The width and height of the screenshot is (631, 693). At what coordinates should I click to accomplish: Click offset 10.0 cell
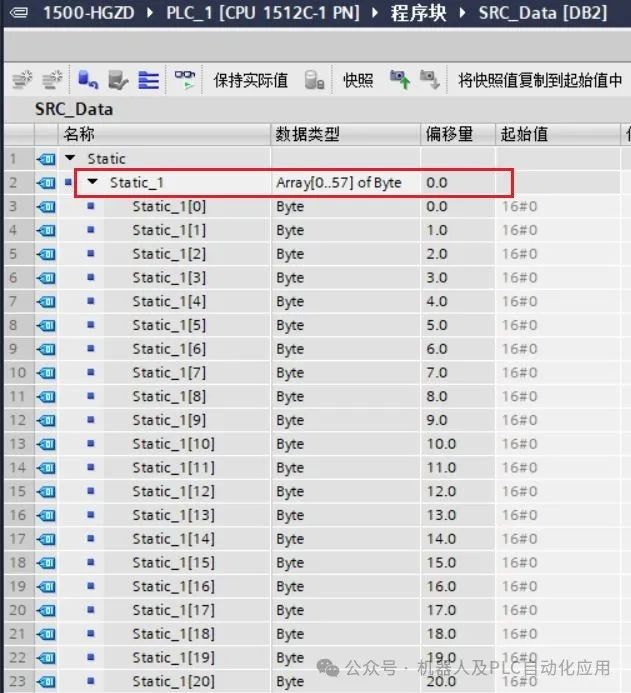pos(458,444)
